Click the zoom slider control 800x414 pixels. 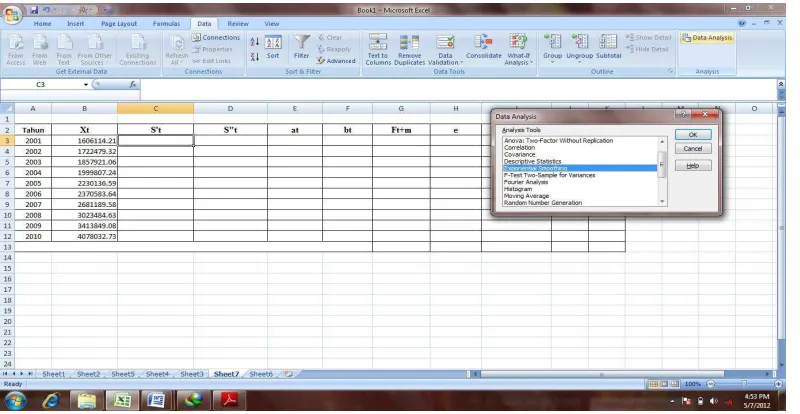pos(744,384)
